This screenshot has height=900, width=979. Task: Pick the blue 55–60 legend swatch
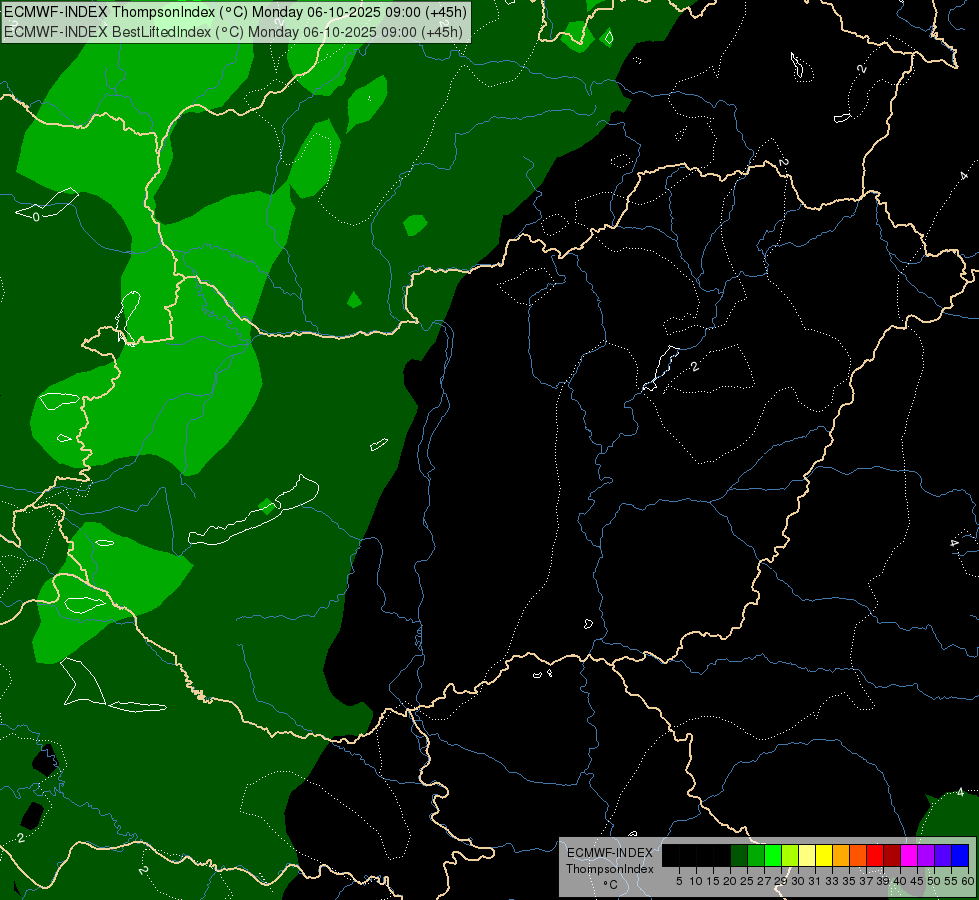click(960, 855)
